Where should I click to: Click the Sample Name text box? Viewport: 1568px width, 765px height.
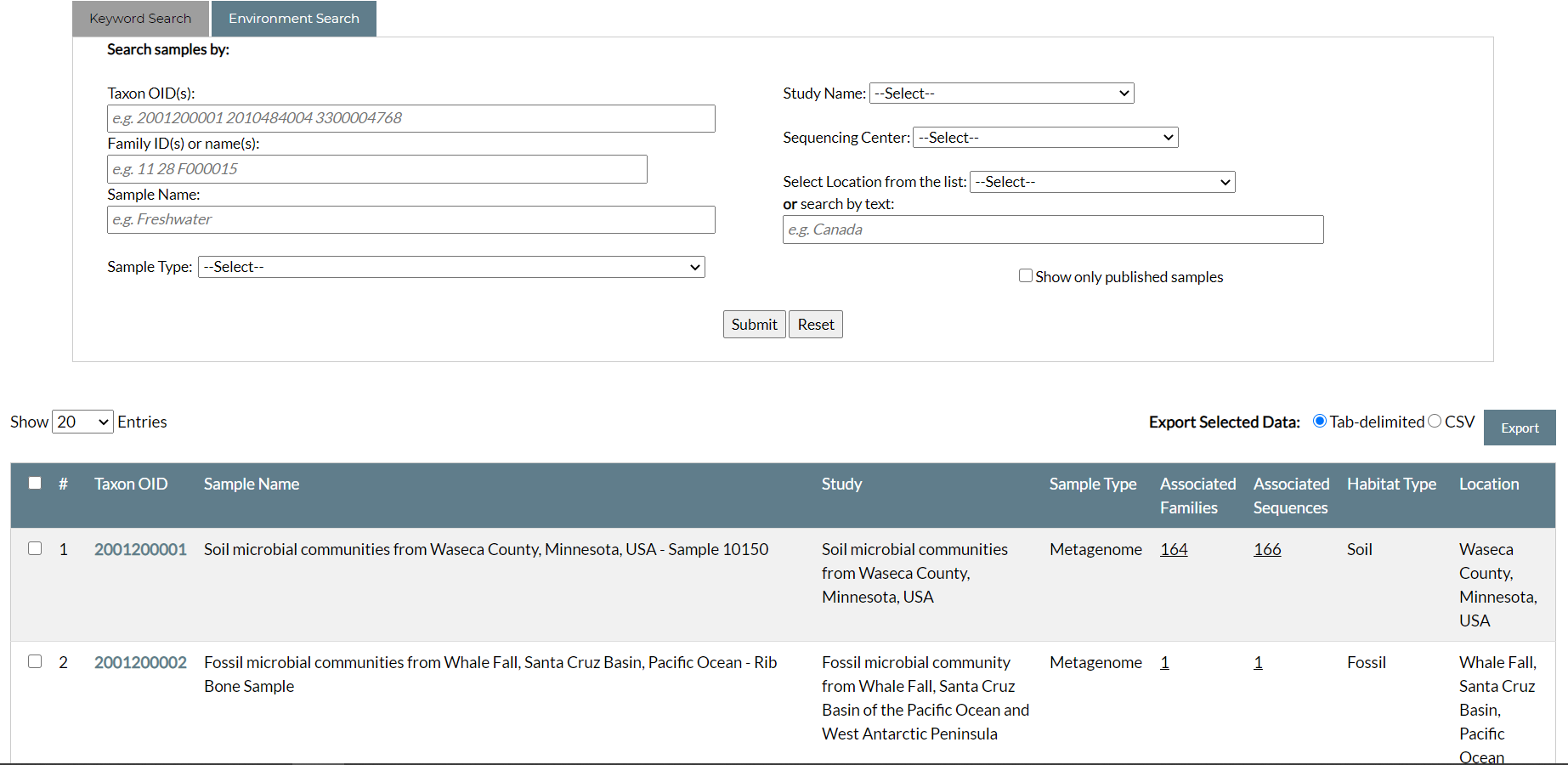point(410,219)
